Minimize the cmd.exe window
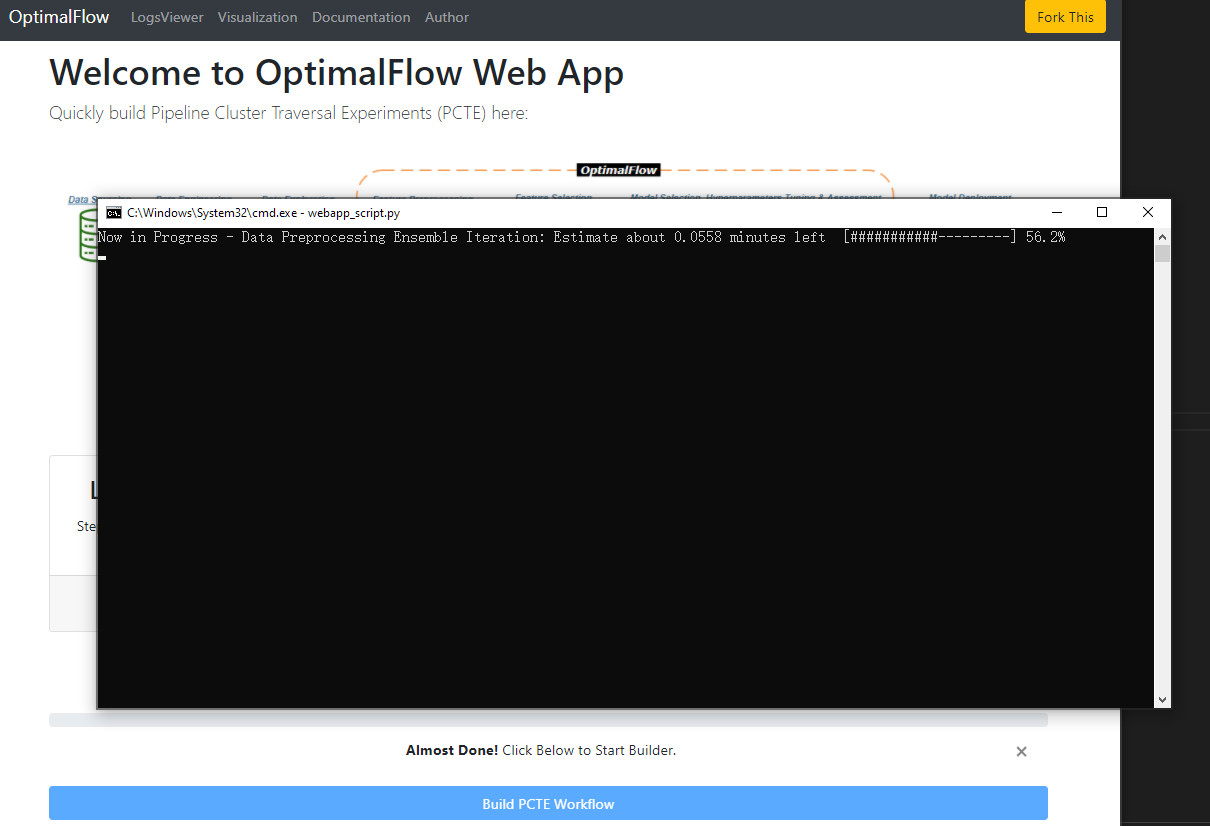Screen dimensions: 1210x826 pyautogui.click(x=1057, y=212)
